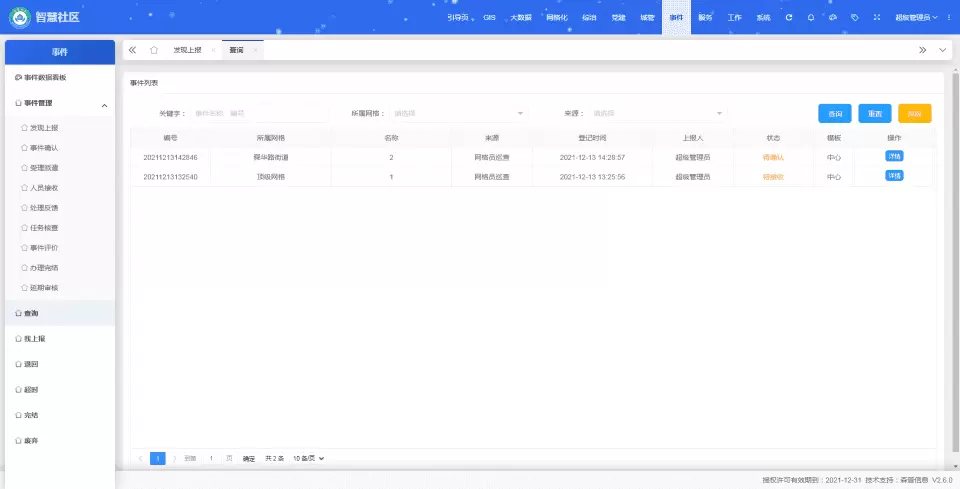Open the 城管 menu
Image resolution: width=960 pixels, height=489 pixels.
tap(647, 18)
